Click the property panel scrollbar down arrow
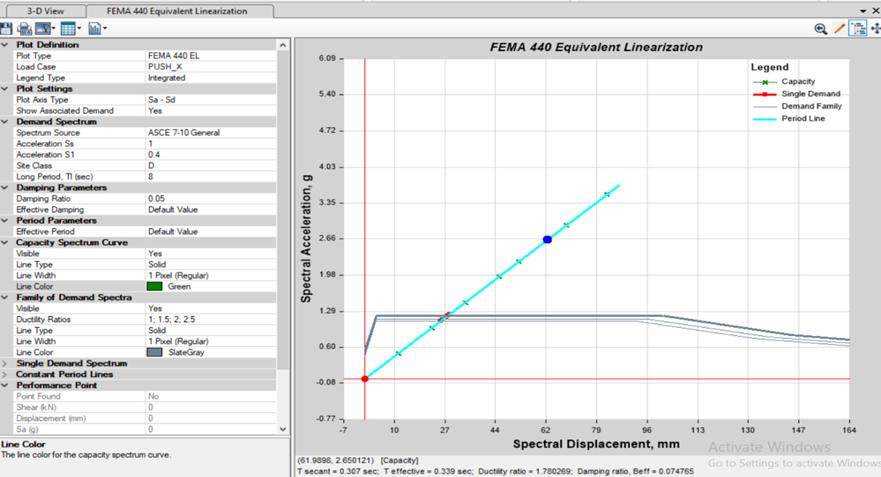Viewport: 881px width, 477px height. click(x=283, y=429)
